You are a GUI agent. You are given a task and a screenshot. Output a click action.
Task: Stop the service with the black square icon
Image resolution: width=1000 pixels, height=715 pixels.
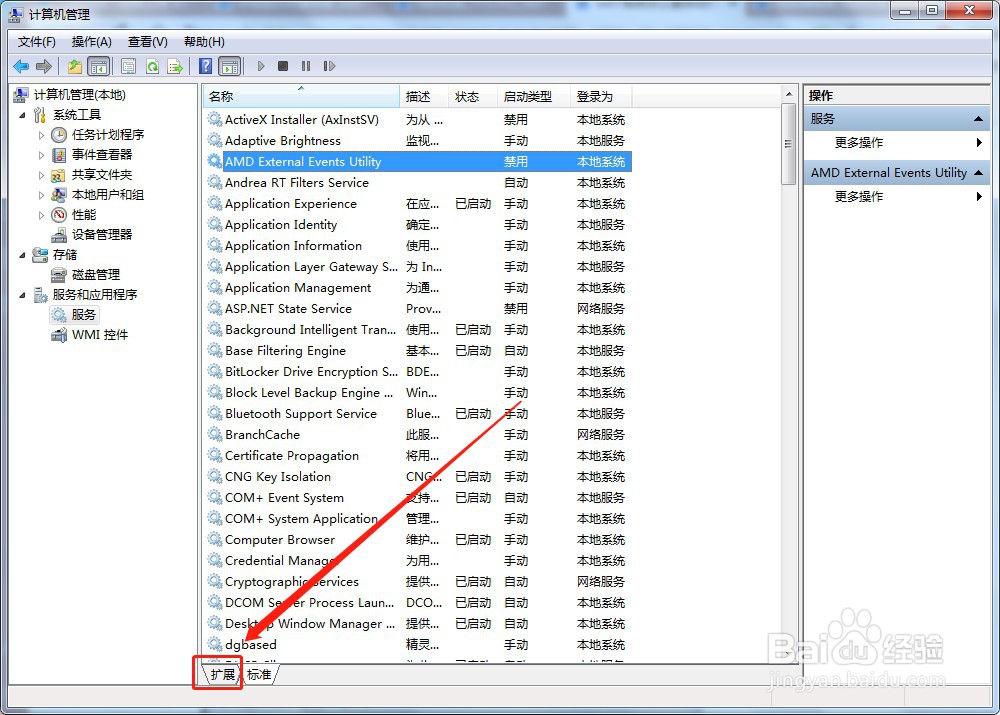click(283, 66)
